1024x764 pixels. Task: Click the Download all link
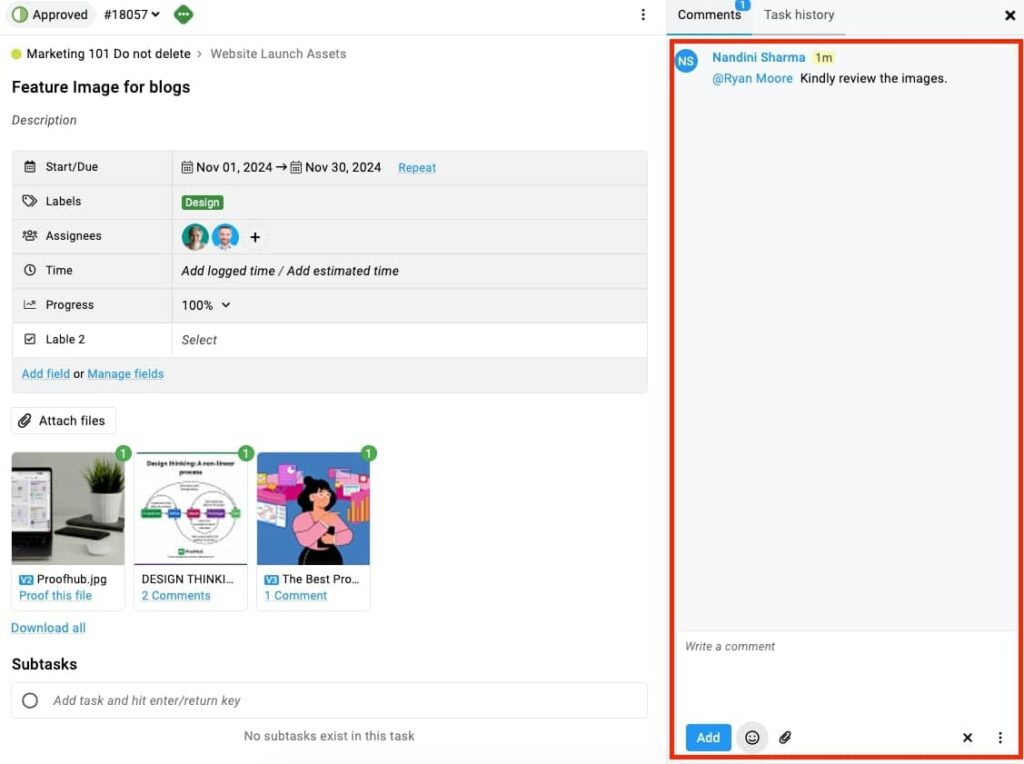[x=48, y=627]
